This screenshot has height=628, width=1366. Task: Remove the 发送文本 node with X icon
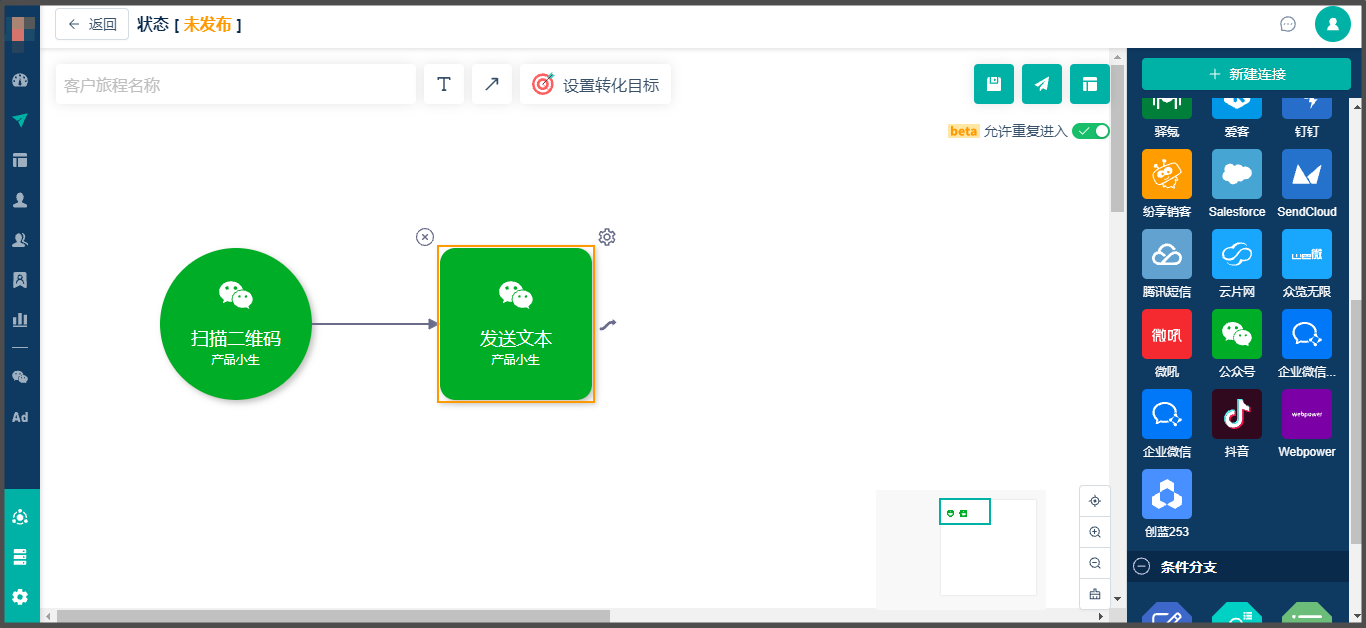425,237
